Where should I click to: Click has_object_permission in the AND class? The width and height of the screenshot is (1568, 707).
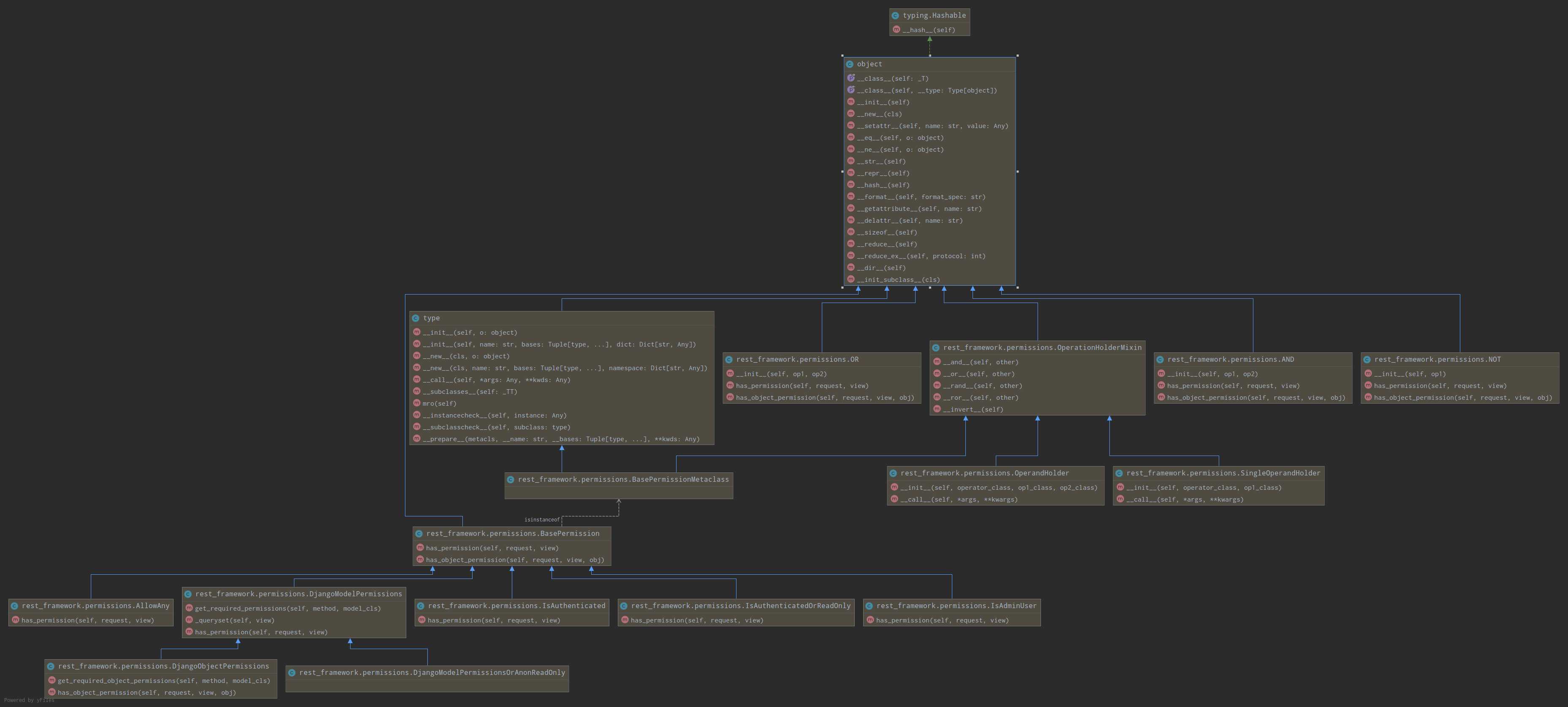pyautogui.click(x=1256, y=398)
